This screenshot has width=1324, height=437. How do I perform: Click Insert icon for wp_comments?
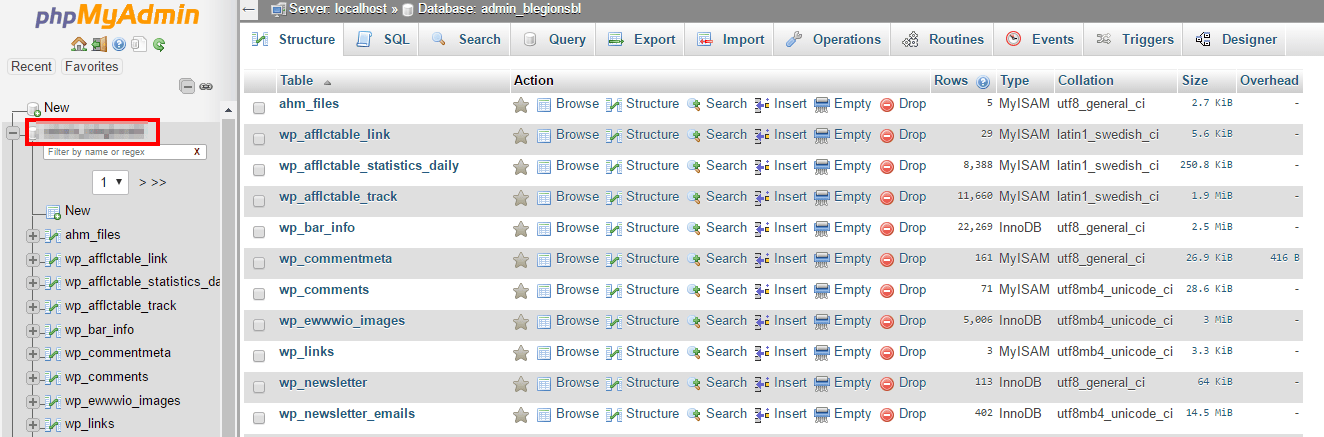pyautogui.click(x=762, y=290)
